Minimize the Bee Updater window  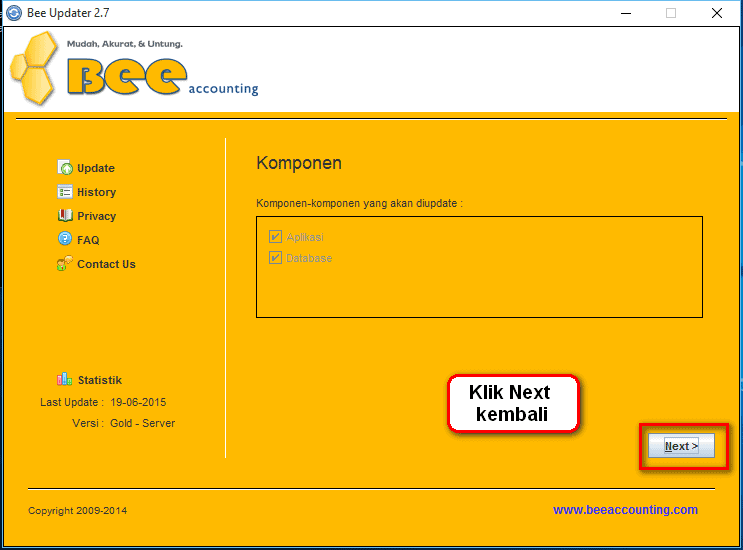(x=626, y=13)
